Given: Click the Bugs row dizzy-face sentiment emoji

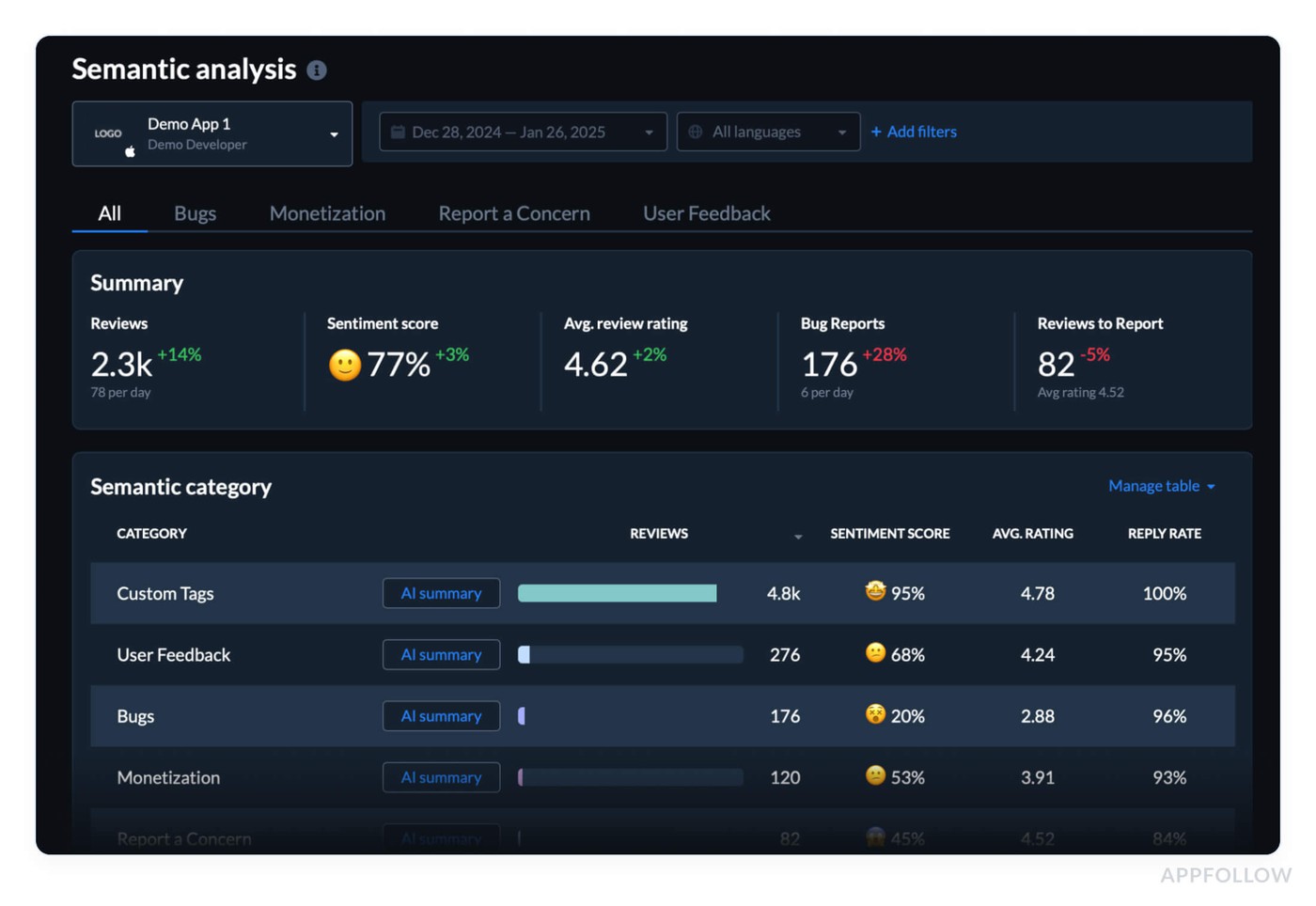Looking at the screenshot, I should (x=875, y=714).
